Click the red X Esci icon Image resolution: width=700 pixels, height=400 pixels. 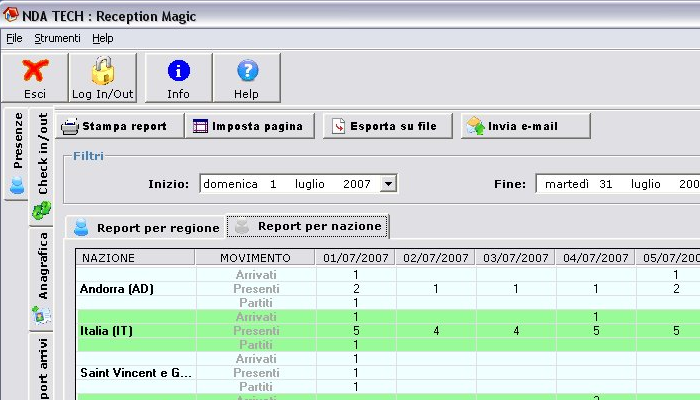35,71
